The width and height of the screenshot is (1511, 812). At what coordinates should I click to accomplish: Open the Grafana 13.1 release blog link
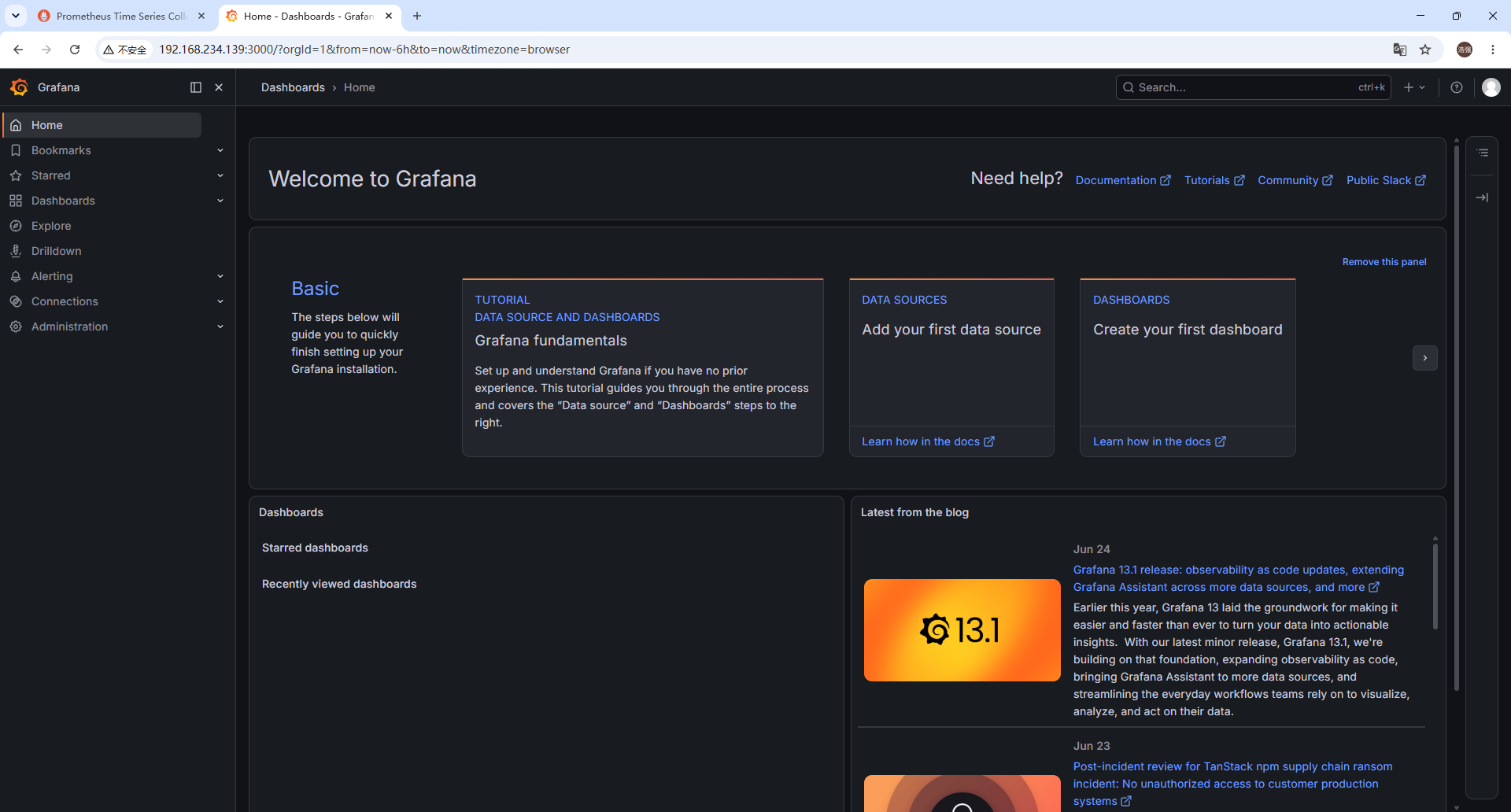(x=1239, y=578)
